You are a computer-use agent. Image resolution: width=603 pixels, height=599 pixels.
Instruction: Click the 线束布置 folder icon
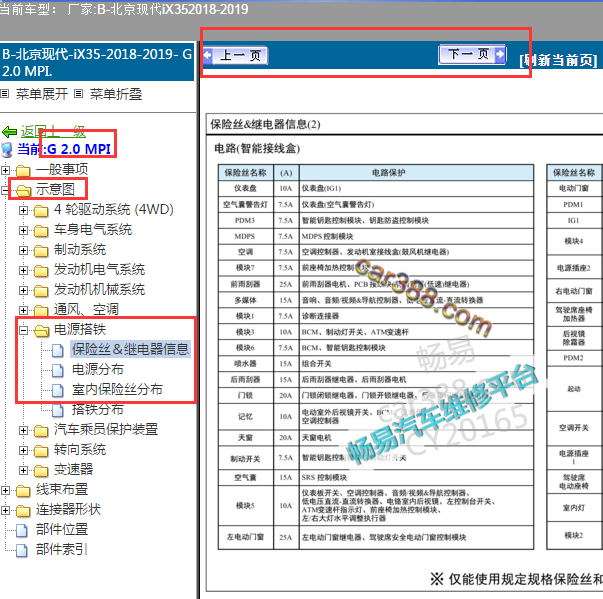coord(23,491)
